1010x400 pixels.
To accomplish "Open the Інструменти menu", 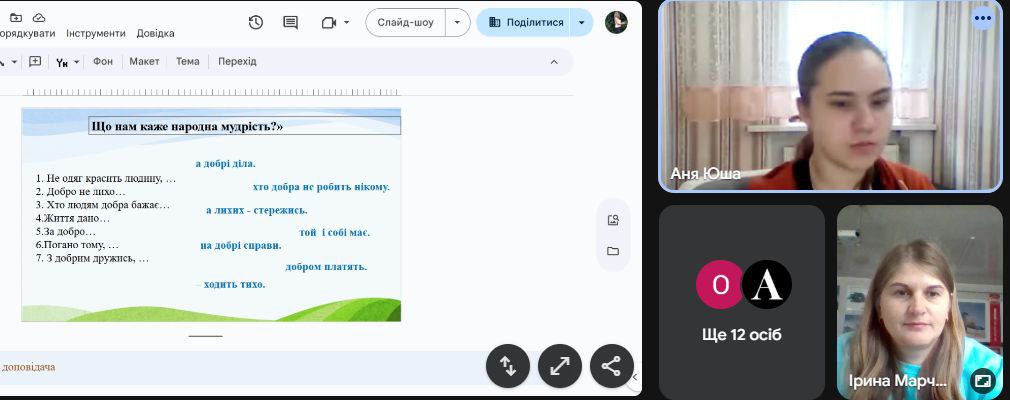I will click(x=96, y=33).
